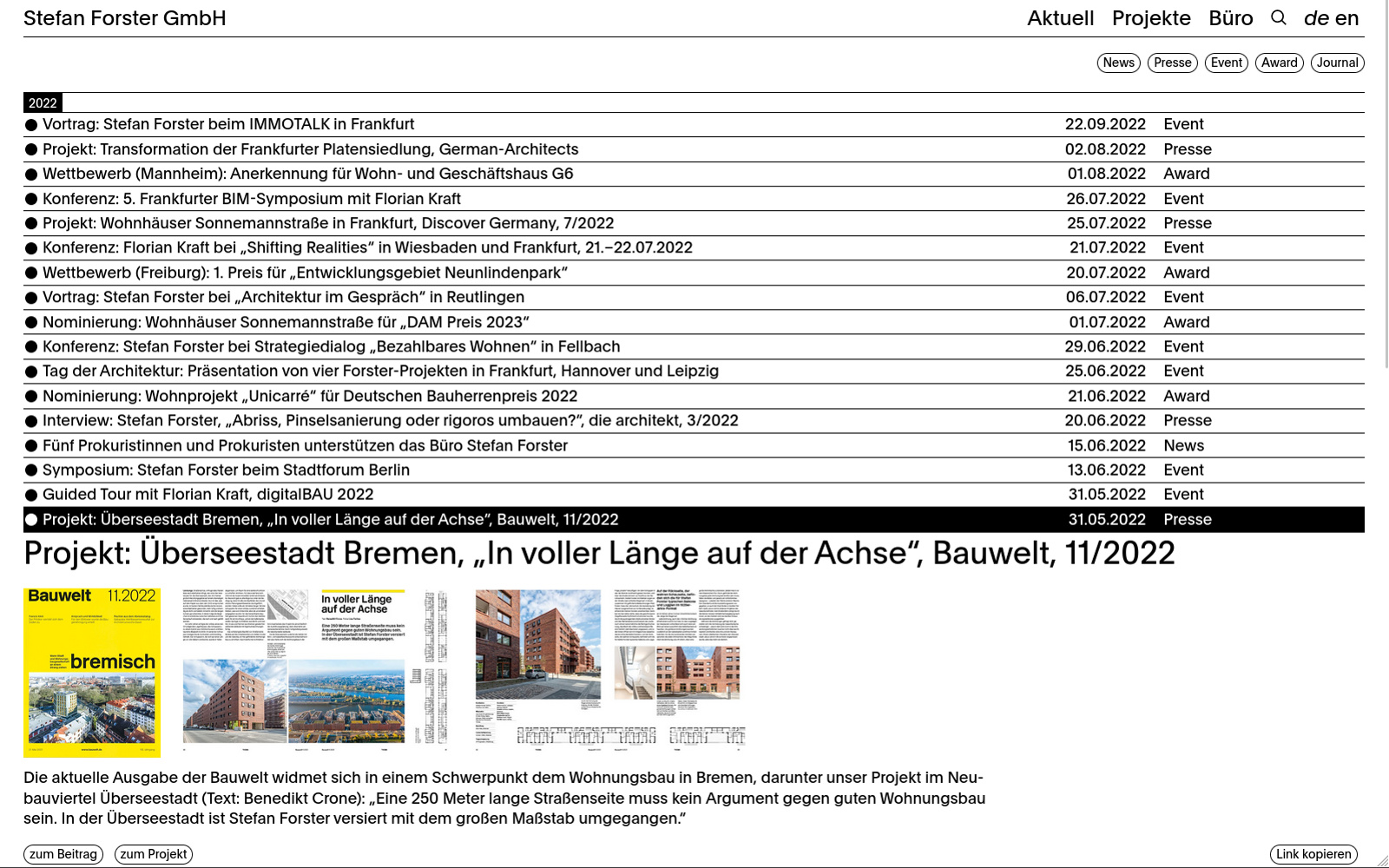Image resolution: width=1389 pixels, height=868 pixels.
Task: Collapse the selected Überseestadt Bremen entry
Action: tap(330, 520)
